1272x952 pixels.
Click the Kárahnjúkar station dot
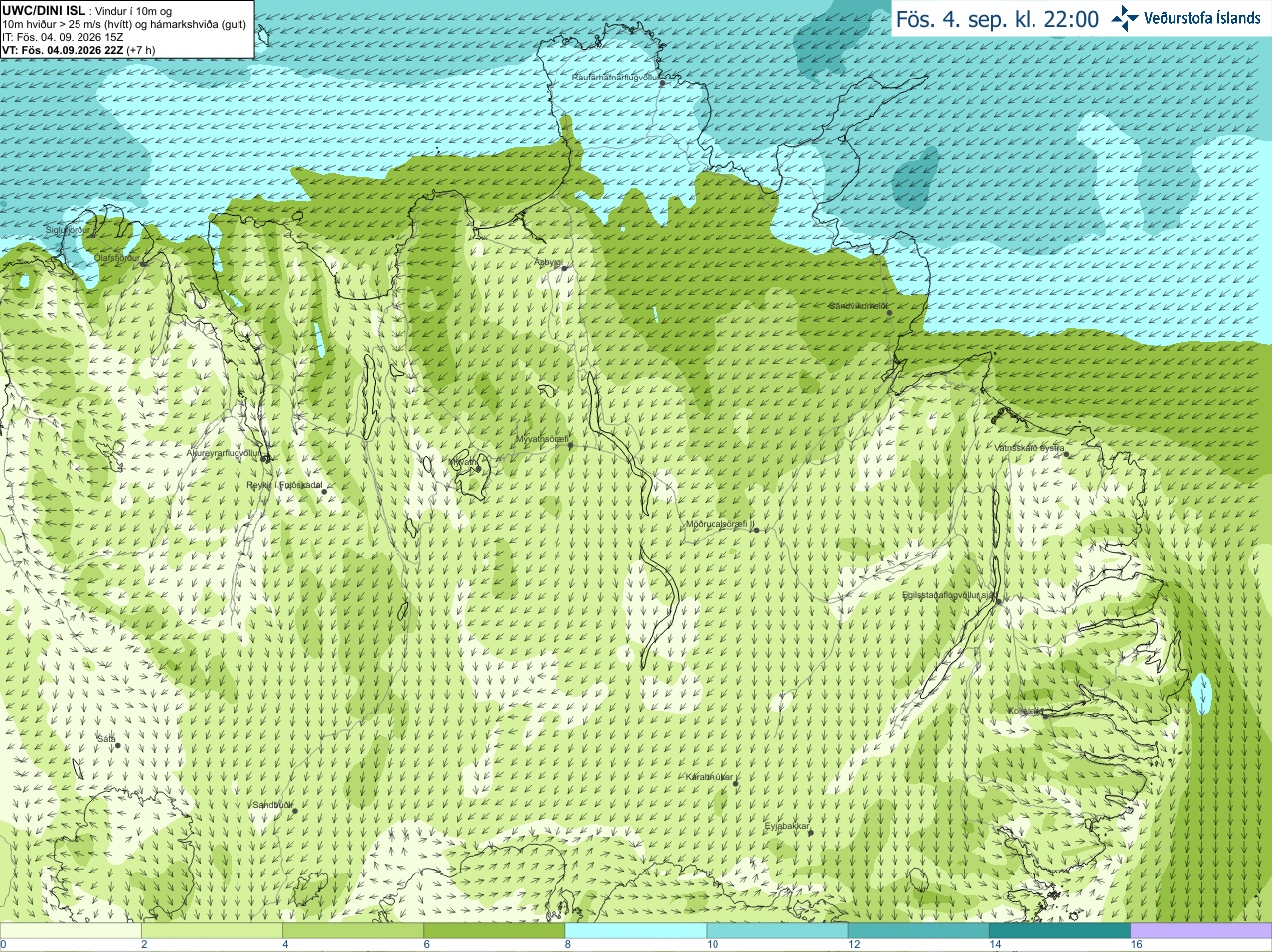736,784
